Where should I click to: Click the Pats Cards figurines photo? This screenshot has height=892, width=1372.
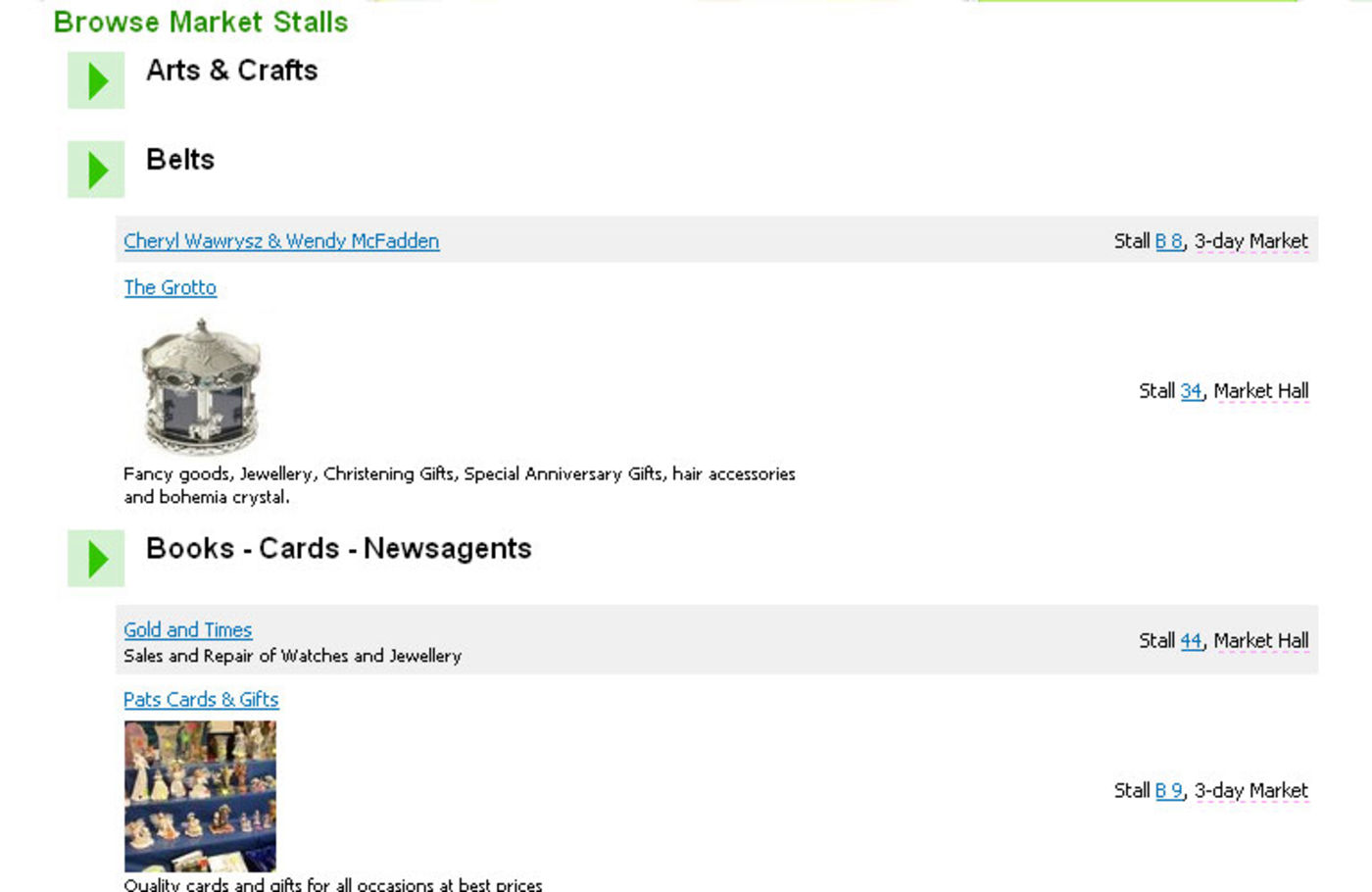pos(200,796)
